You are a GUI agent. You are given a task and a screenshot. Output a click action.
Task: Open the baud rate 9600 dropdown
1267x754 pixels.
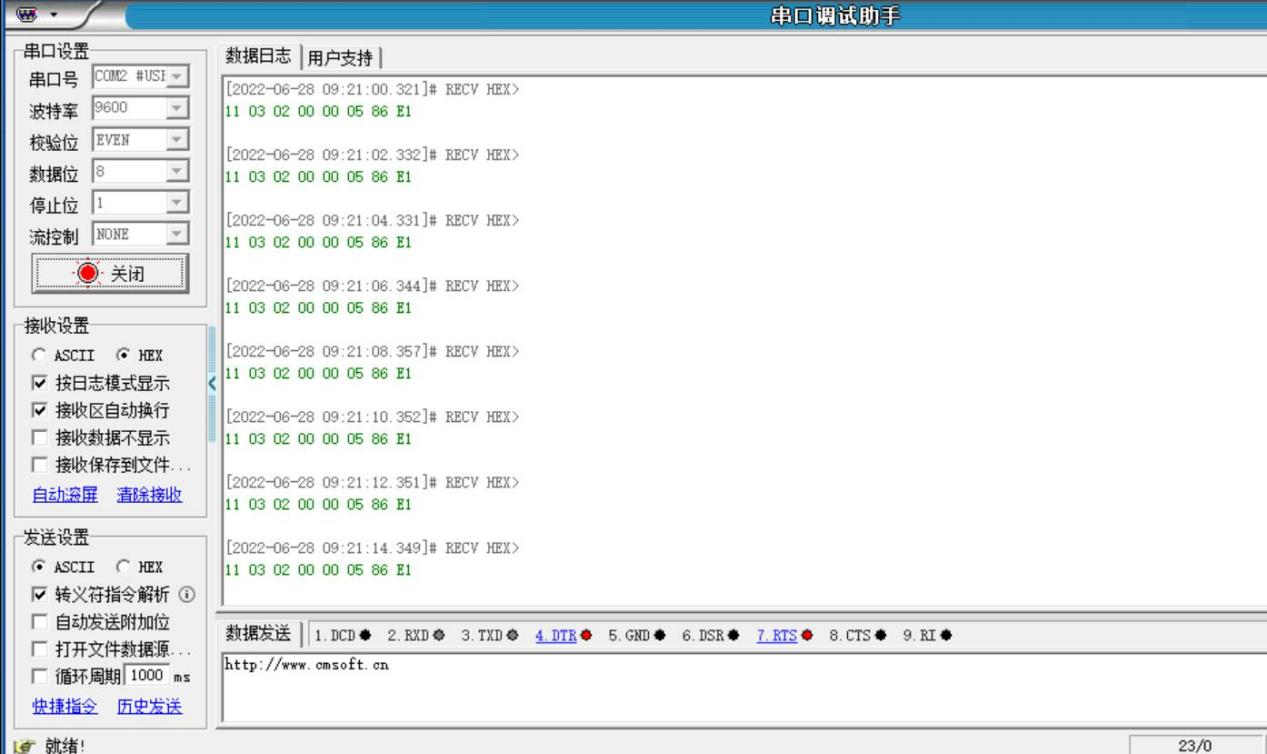point(177,108)
